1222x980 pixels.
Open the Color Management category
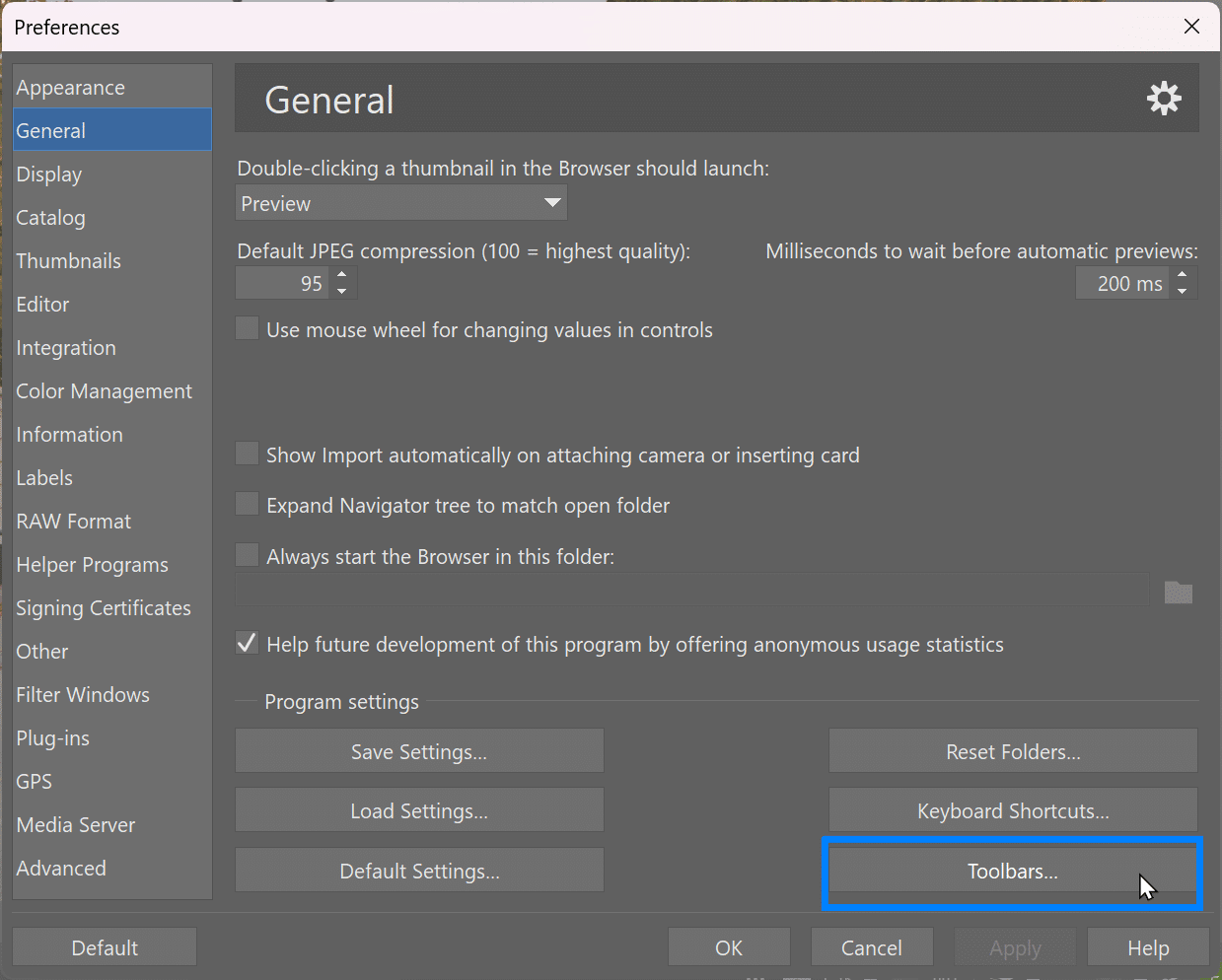(104, 390)
